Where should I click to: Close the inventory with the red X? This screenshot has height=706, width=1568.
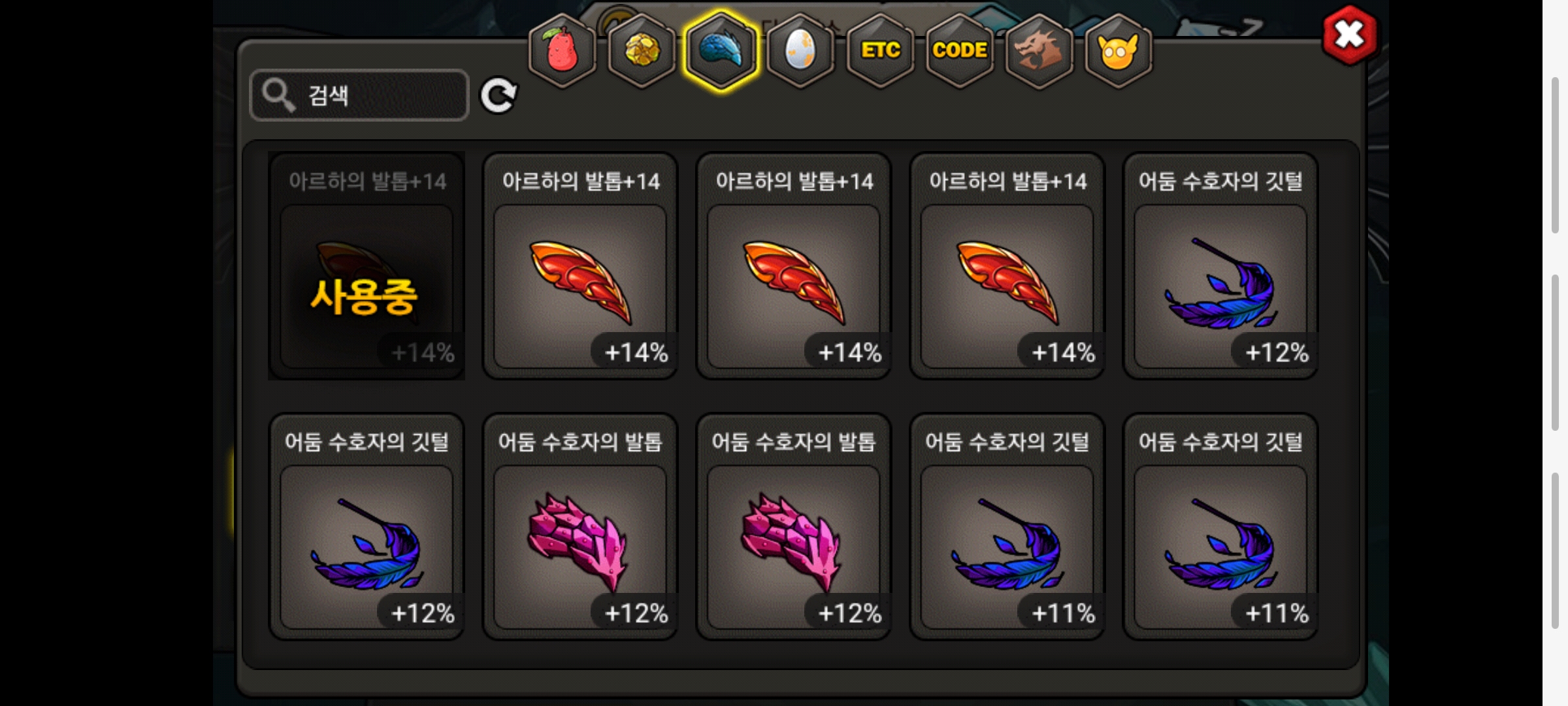point(1350,35)
